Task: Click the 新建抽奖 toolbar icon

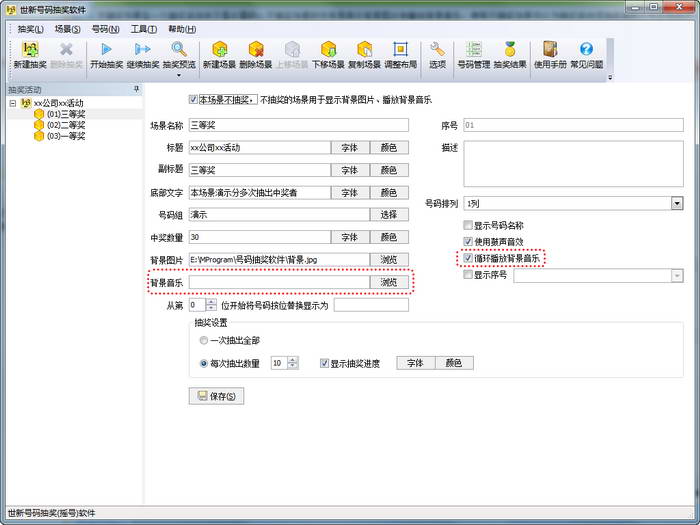Action: coord(29,54)
